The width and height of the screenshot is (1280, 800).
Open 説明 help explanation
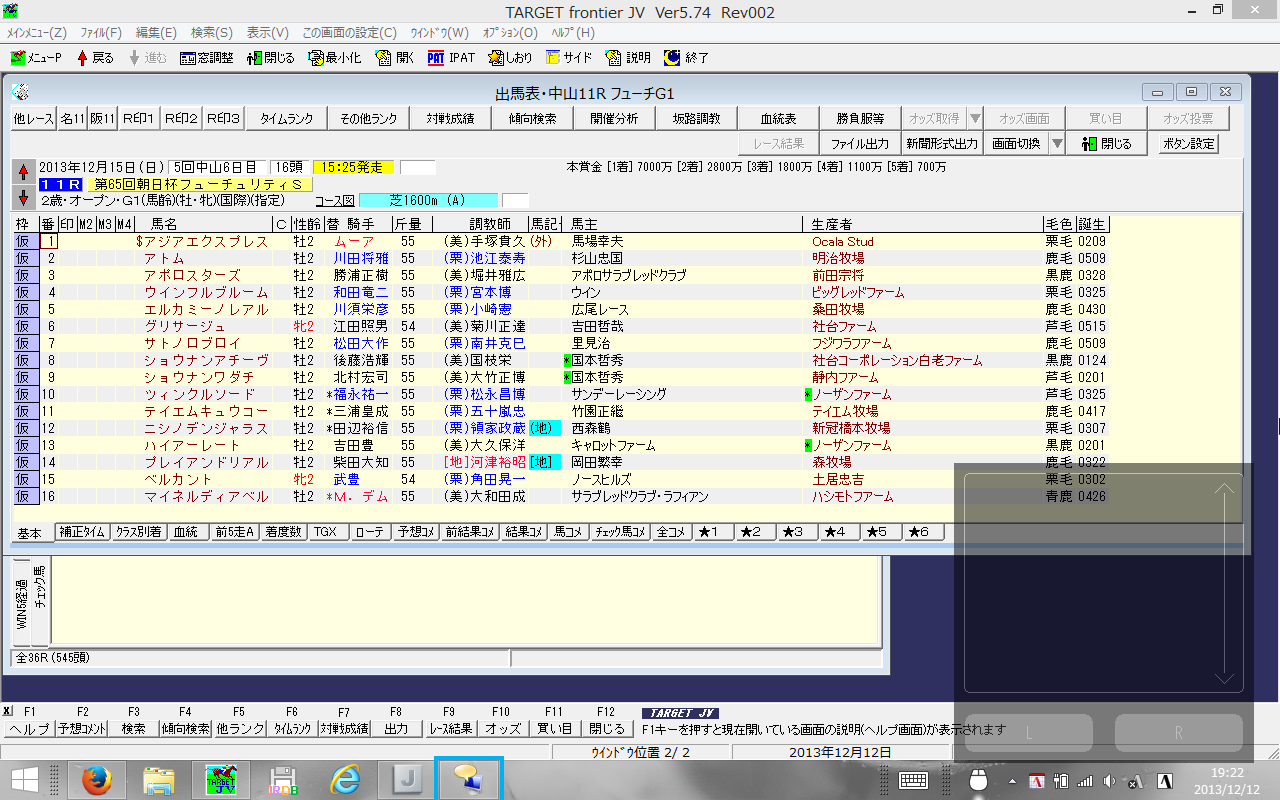[x=628, y=58]
